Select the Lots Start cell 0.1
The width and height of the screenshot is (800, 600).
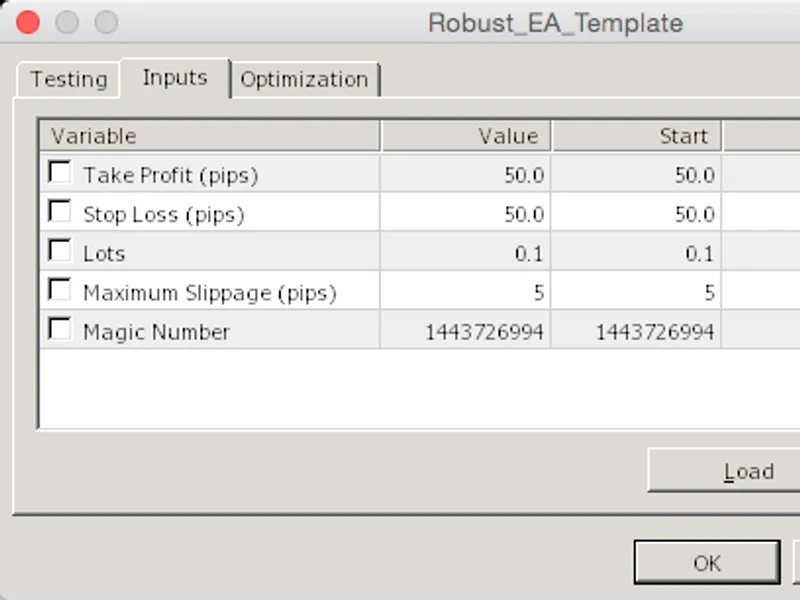click(x=636, y=253)
